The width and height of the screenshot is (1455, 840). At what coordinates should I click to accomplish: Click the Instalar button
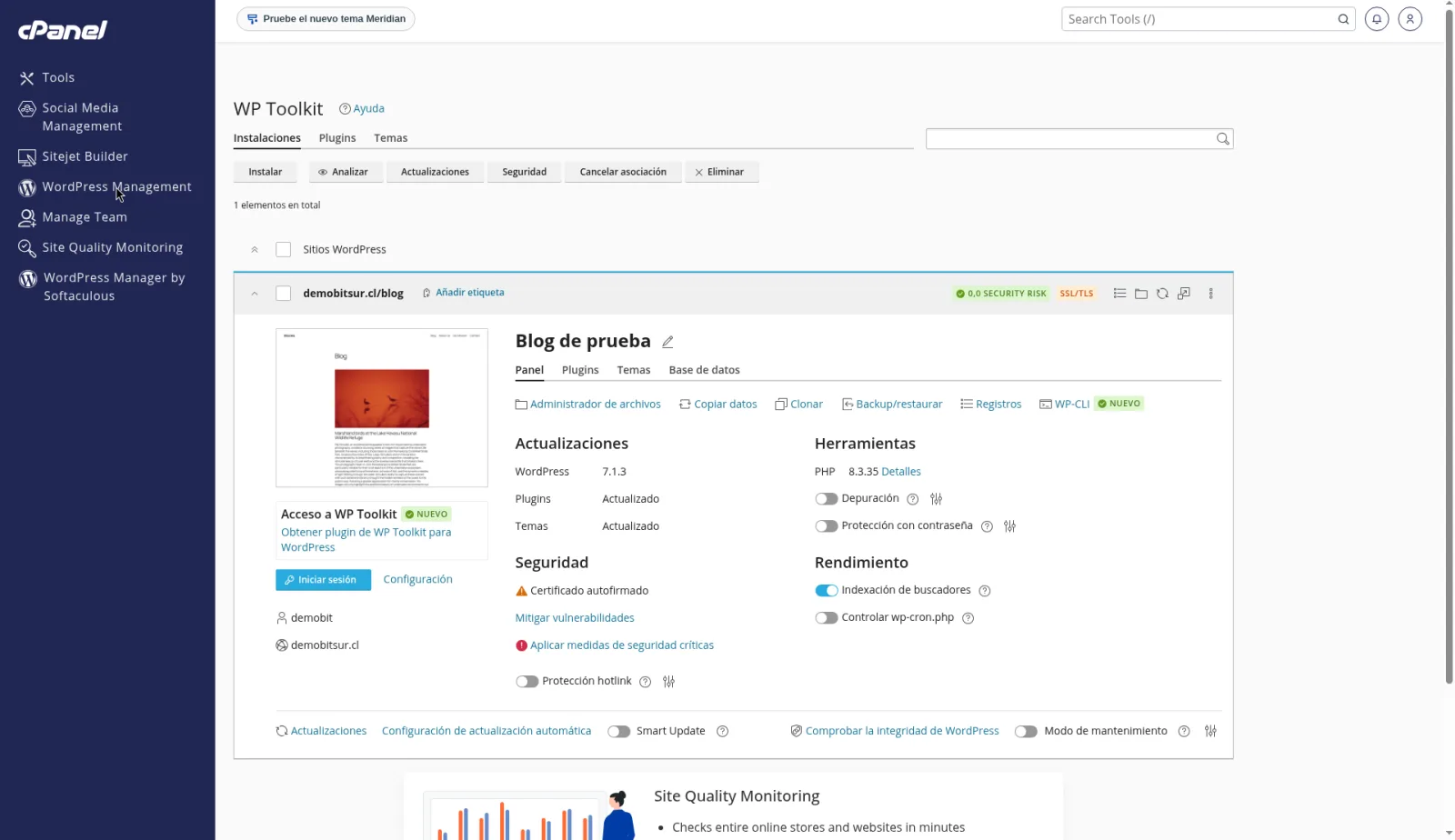coord(266,172)
